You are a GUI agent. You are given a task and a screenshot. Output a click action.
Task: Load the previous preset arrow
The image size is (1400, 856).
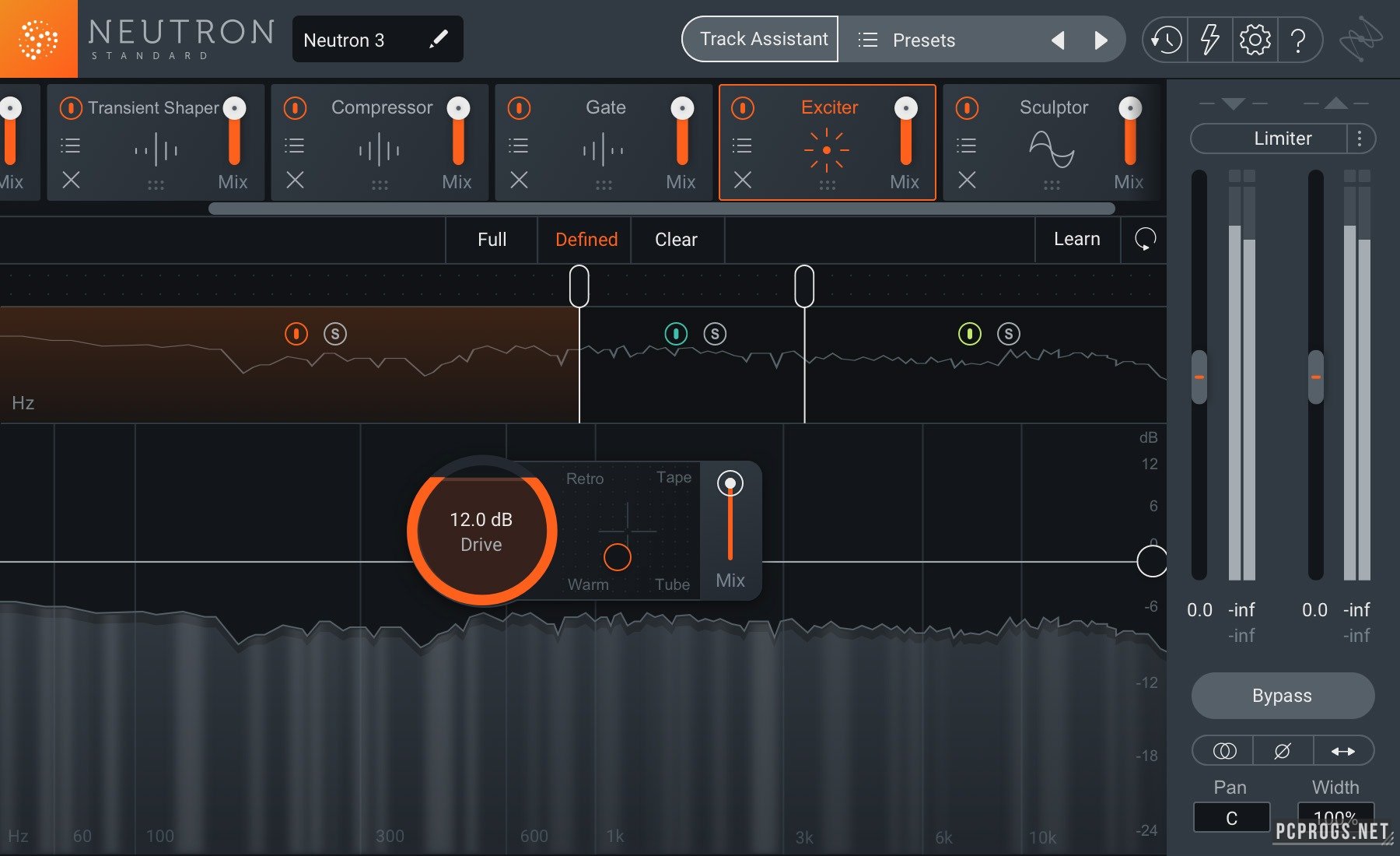click(1057, 40)
